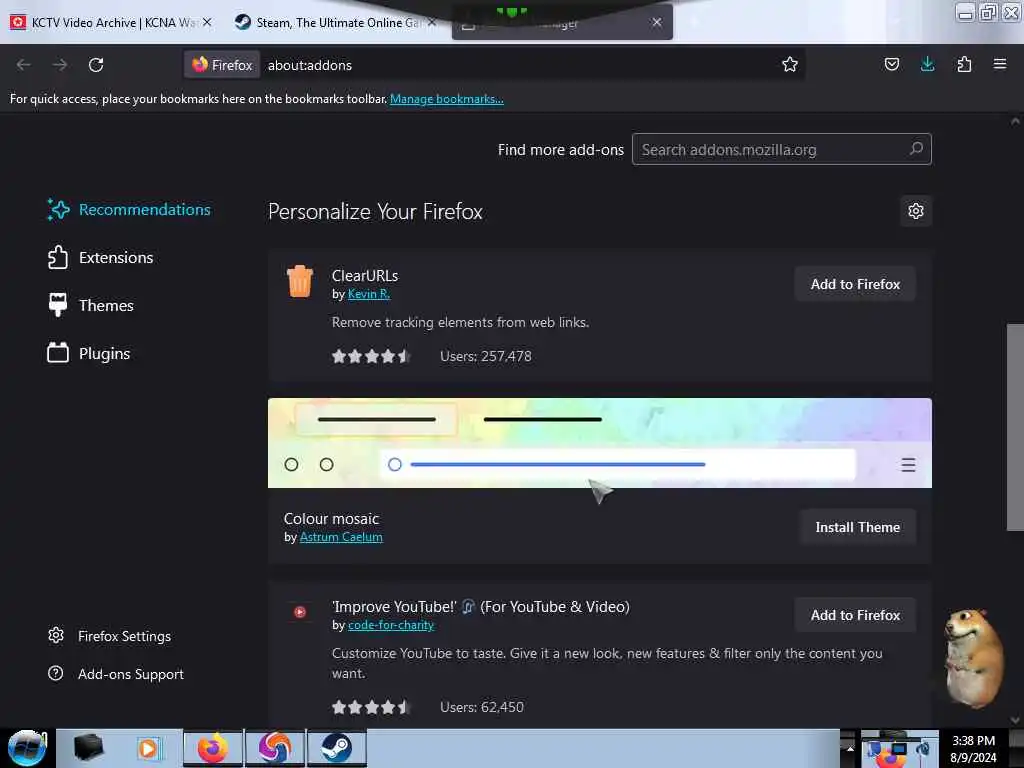1024x768 pixels.
Task: Open the Steam taskbar icon
Action: pyautogui.click(x=336, y=748)
